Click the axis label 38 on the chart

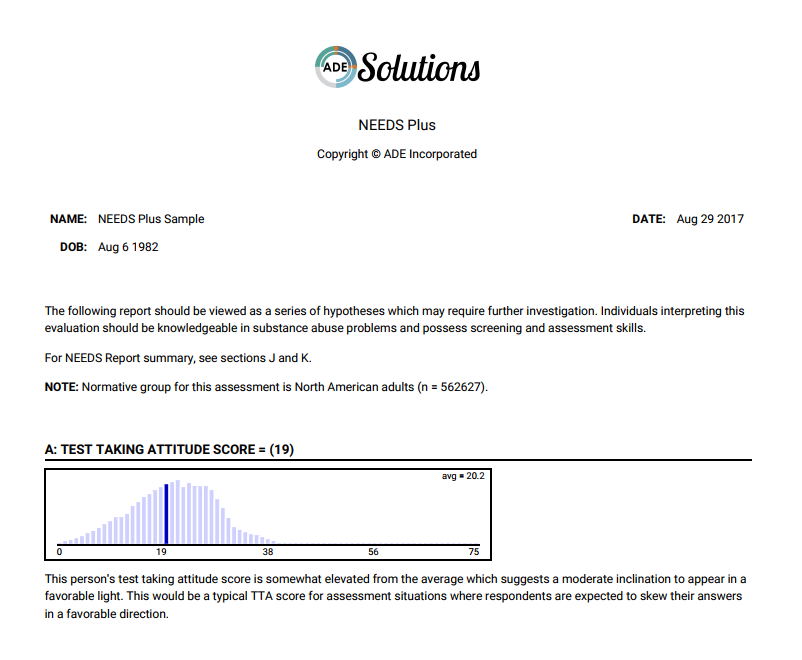click(x=268, y=552)
